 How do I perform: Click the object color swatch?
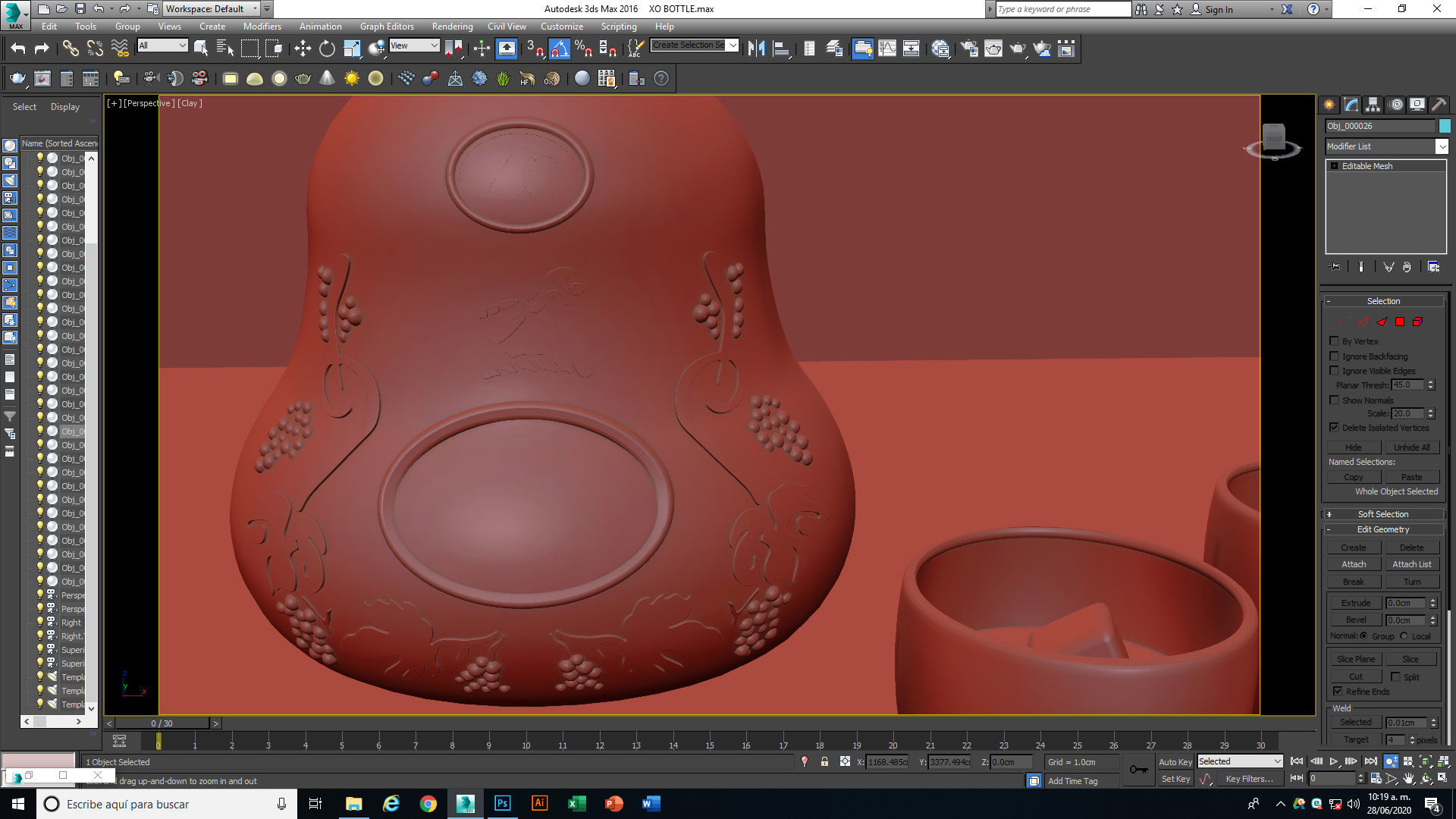(1445, 126)
